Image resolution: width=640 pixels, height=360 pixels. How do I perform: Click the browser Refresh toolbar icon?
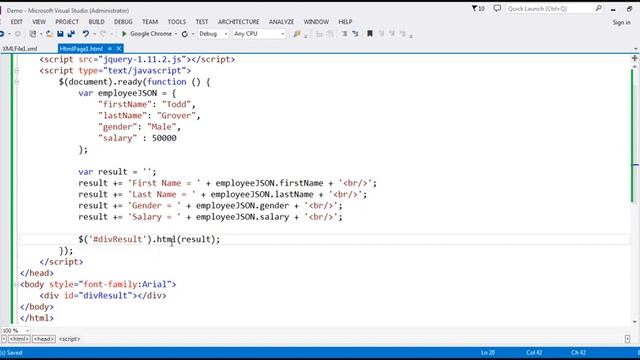[x=185, y=34]
